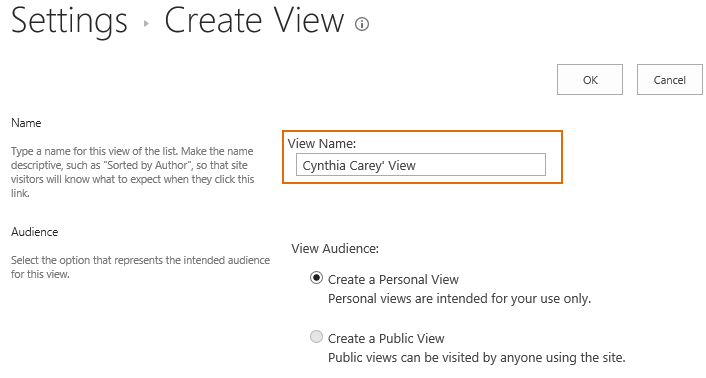Click the 'Create a Personal View' label text
Screen dimensions: 706x378
[393, 279]
